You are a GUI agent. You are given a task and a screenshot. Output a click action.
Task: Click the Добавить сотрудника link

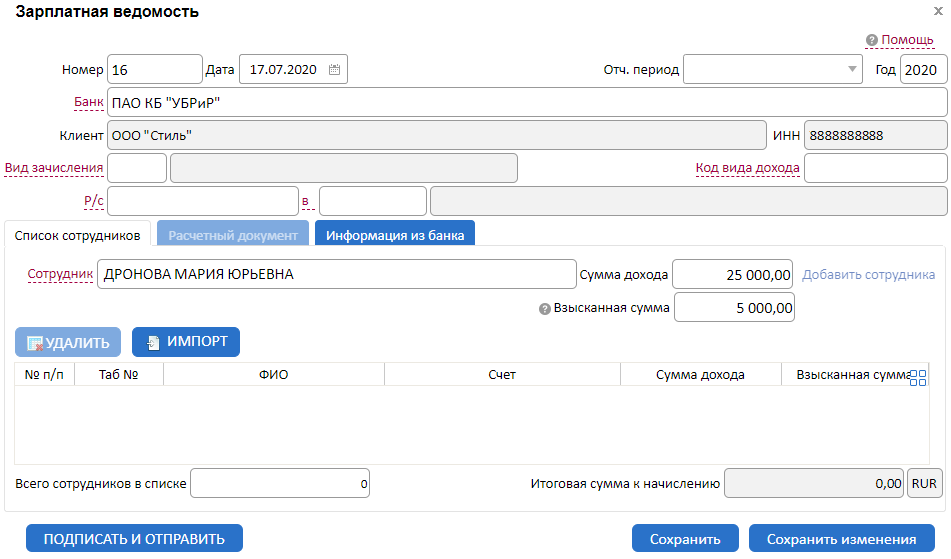[868, 275]
